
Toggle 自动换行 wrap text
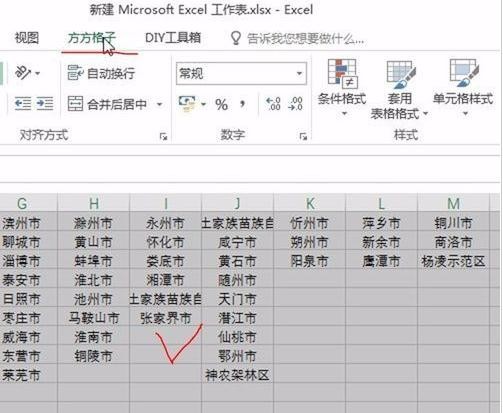click(101, 73)
